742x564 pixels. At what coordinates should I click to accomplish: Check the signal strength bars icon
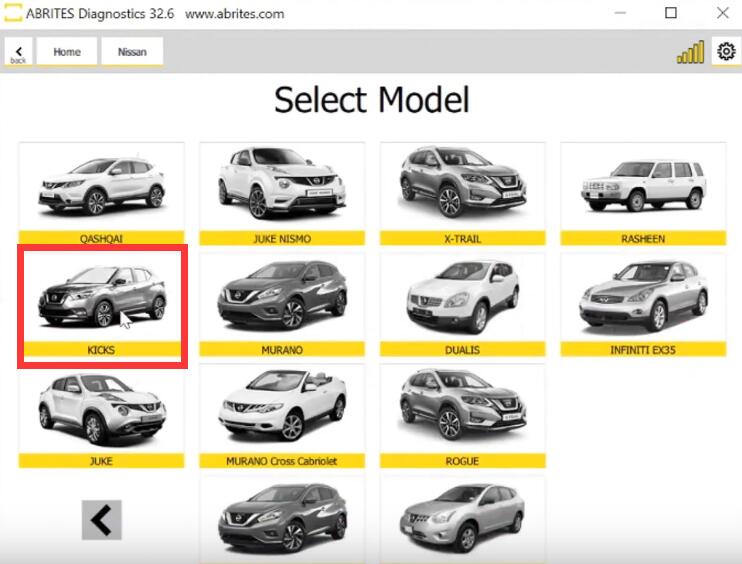690,52
